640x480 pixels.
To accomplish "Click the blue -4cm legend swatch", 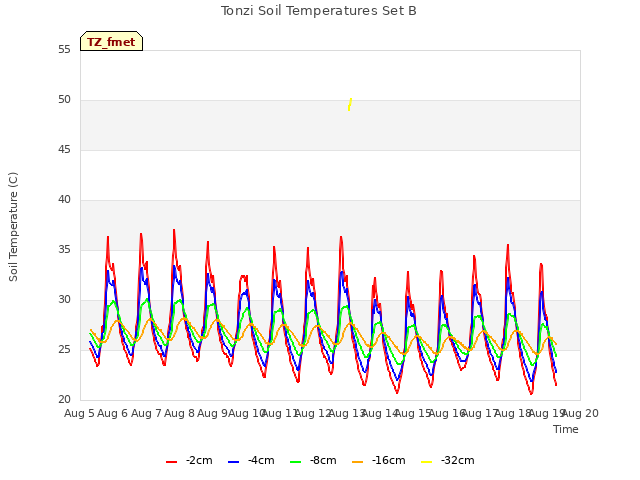I will point(233,462).
